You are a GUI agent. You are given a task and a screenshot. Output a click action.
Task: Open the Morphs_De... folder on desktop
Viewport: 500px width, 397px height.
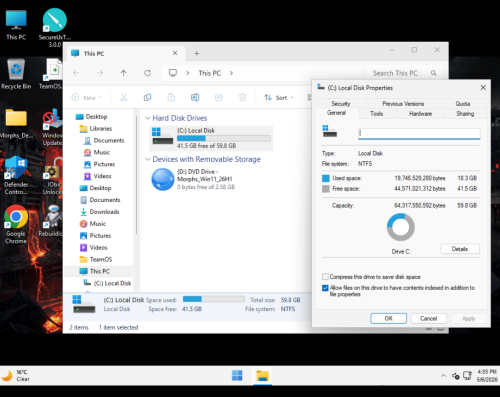pos(16,124)
